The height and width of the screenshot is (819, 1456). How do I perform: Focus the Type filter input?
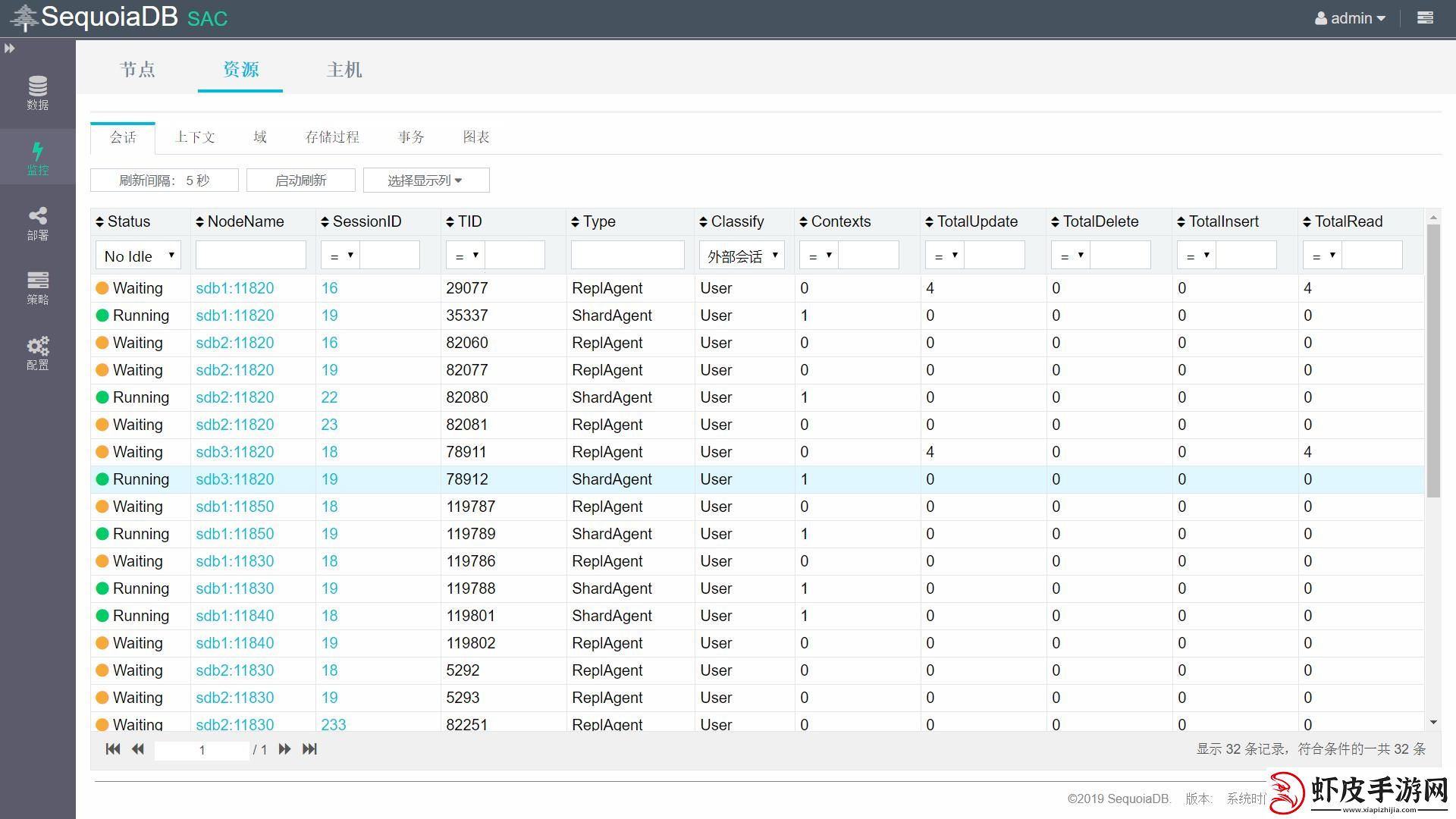628,256
